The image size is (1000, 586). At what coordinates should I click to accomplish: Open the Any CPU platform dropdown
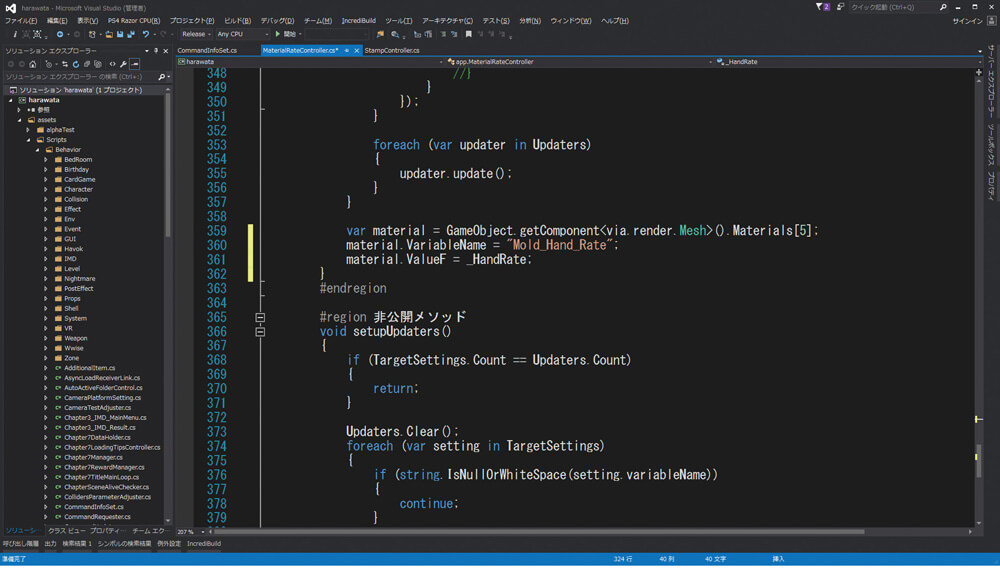click(242, 34)
